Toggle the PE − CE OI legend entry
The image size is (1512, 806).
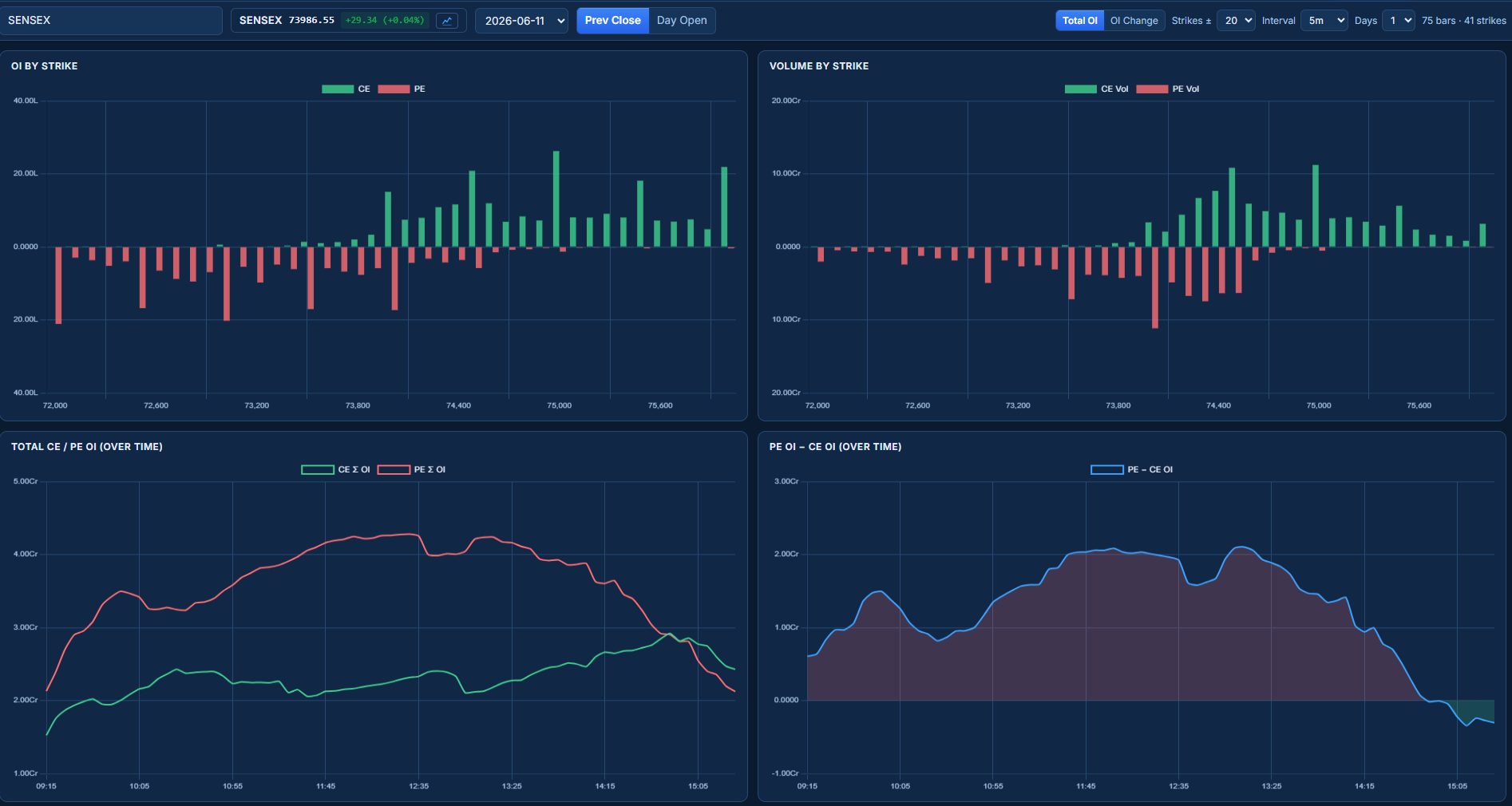1132,470
